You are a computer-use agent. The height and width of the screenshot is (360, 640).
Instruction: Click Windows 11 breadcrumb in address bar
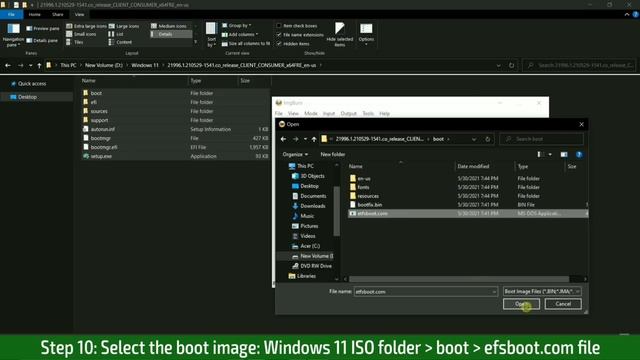(145, 65)
